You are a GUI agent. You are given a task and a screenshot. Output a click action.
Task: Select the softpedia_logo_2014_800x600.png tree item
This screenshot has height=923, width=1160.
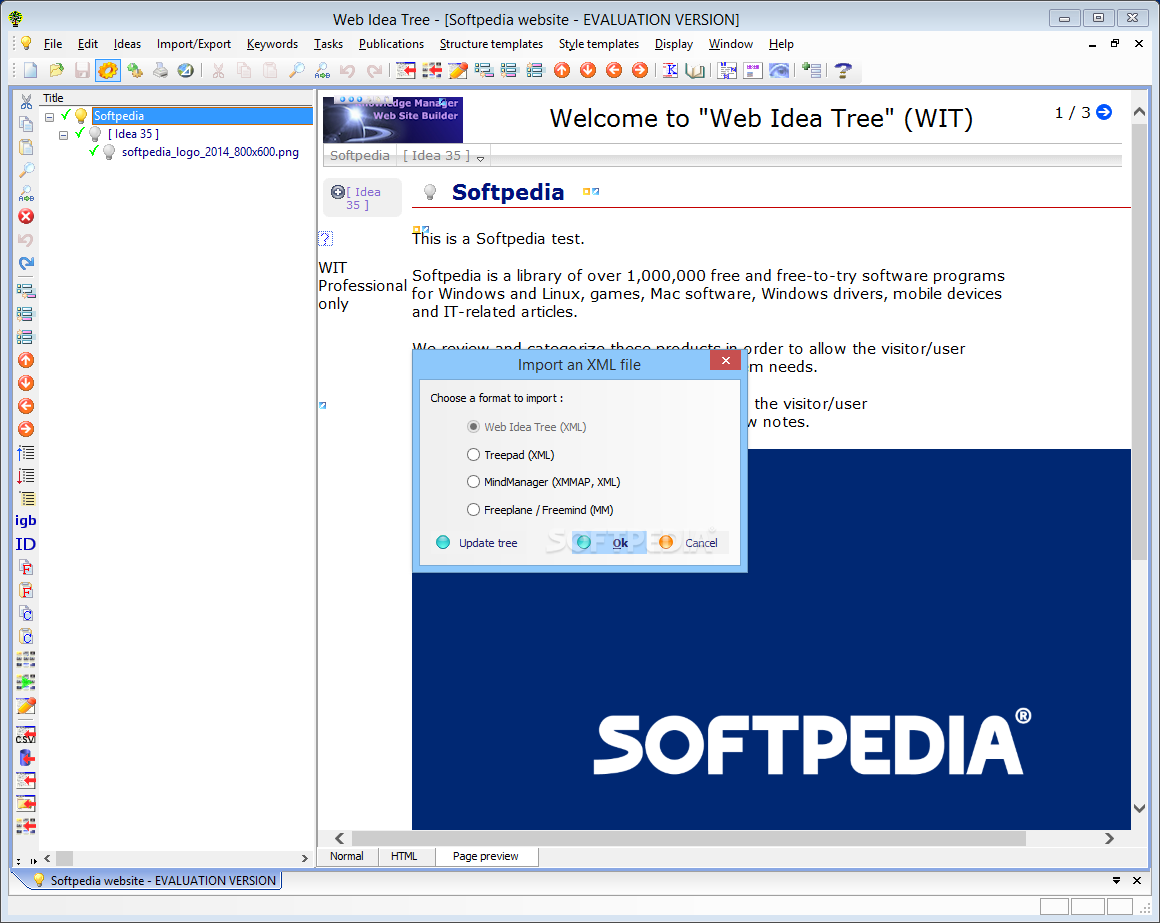tap(210, 152)
